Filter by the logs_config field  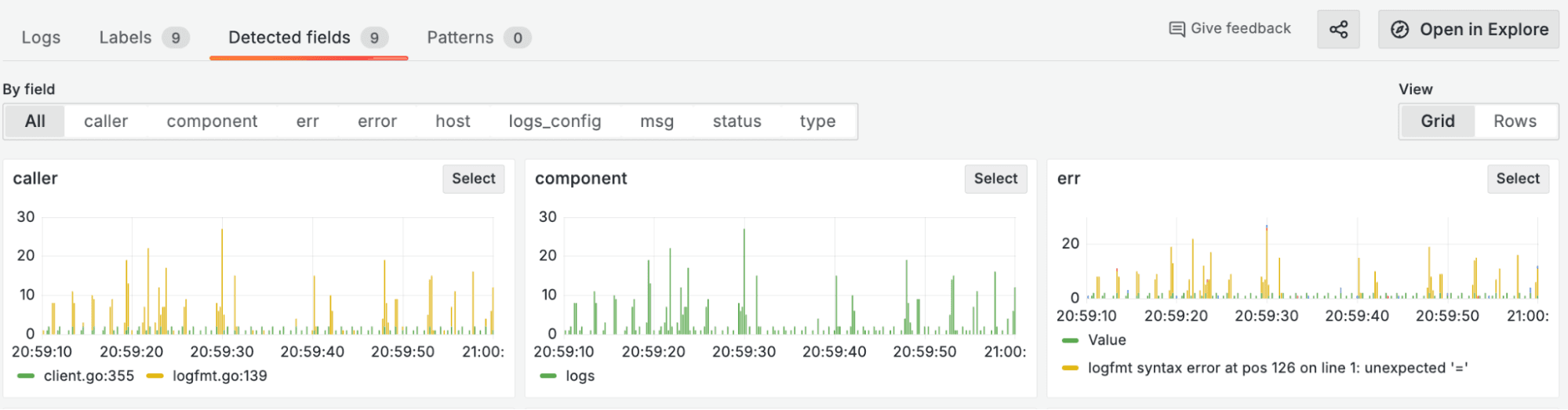pos(555,122)
